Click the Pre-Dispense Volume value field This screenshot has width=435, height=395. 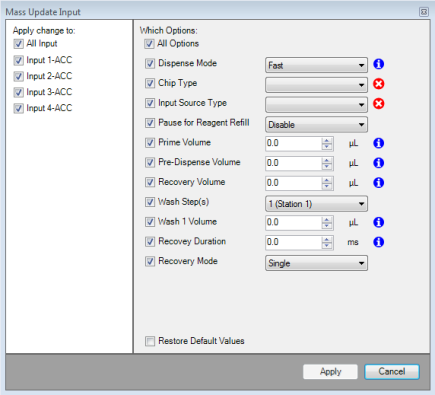294,163
